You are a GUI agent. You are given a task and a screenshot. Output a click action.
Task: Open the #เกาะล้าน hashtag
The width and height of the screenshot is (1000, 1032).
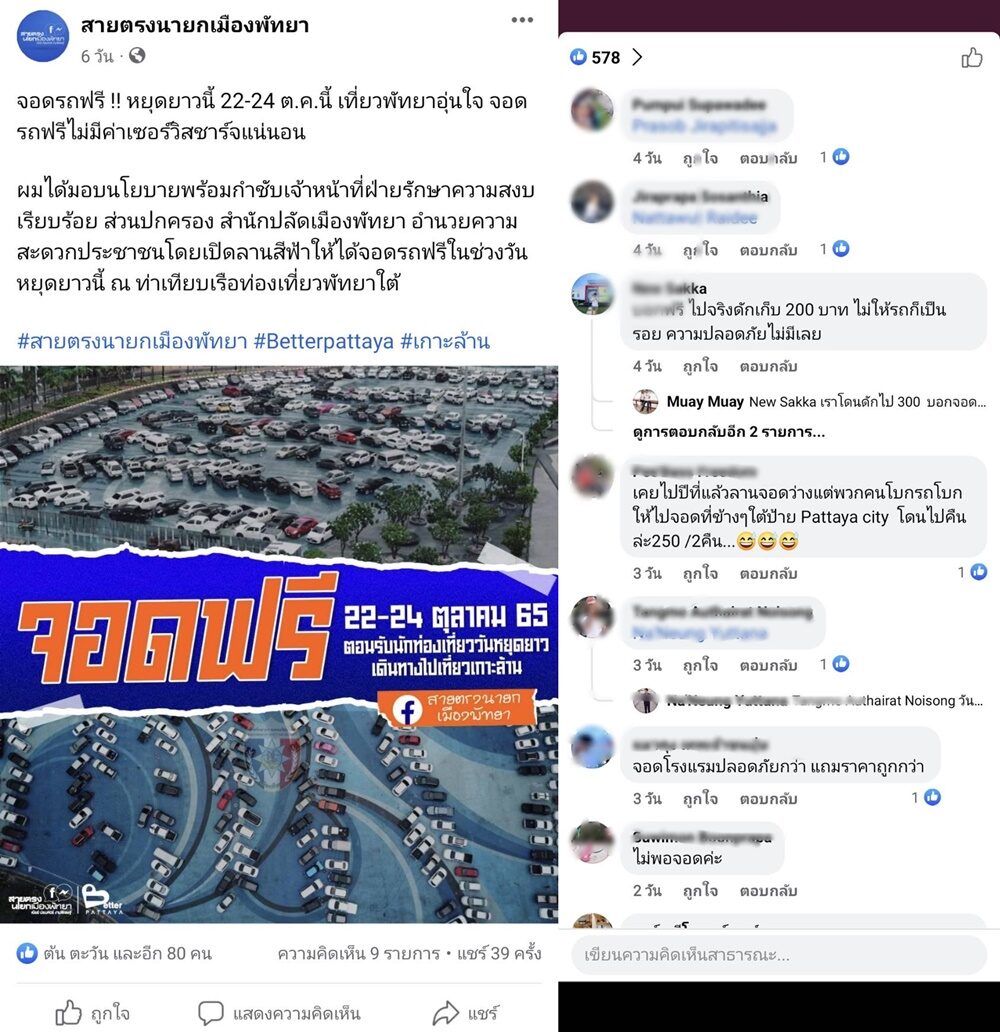click(x=445, y=341)
